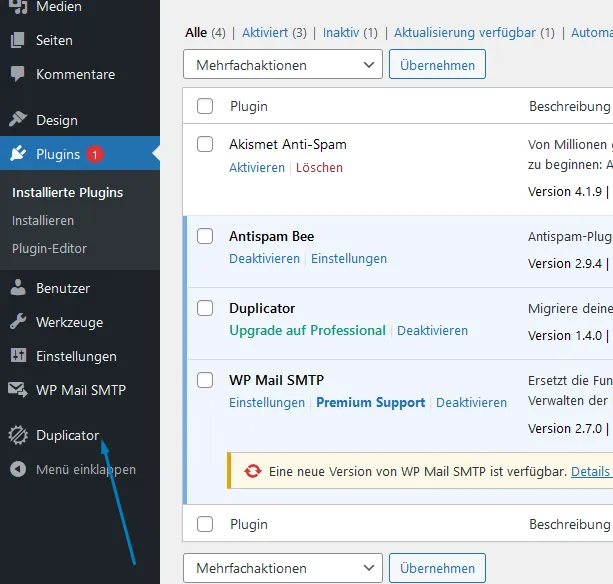The image size is (613, 584).
Task: Click the Plugin column header at top
Action: coord(249,106)
